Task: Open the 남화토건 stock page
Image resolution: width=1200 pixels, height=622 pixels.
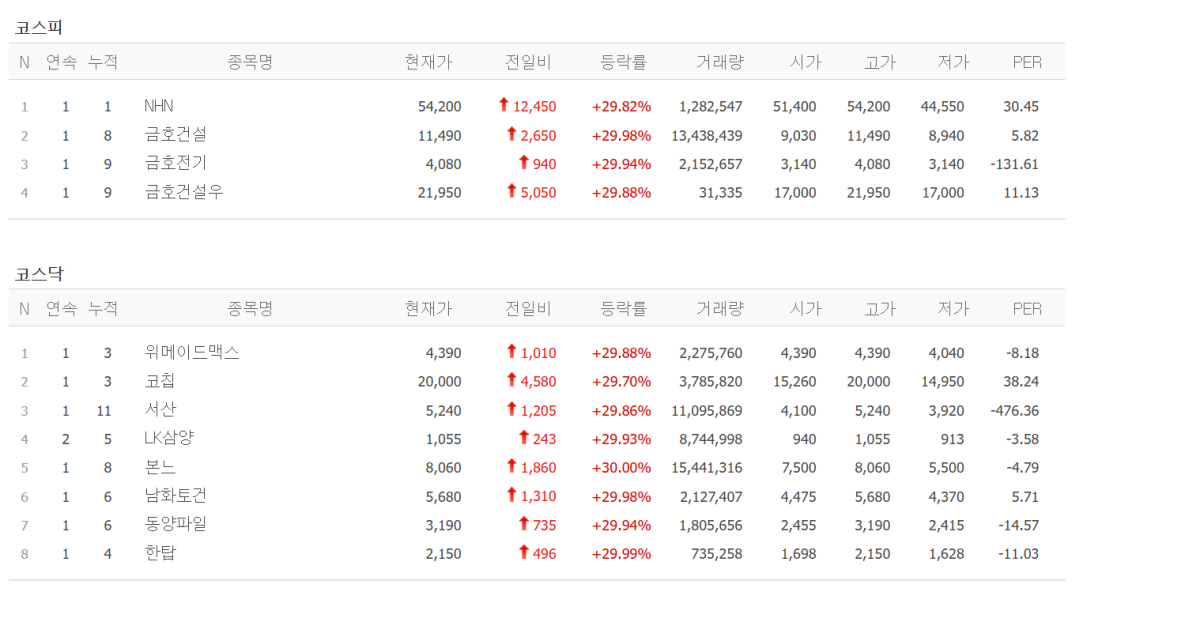Action: (176, 496)
